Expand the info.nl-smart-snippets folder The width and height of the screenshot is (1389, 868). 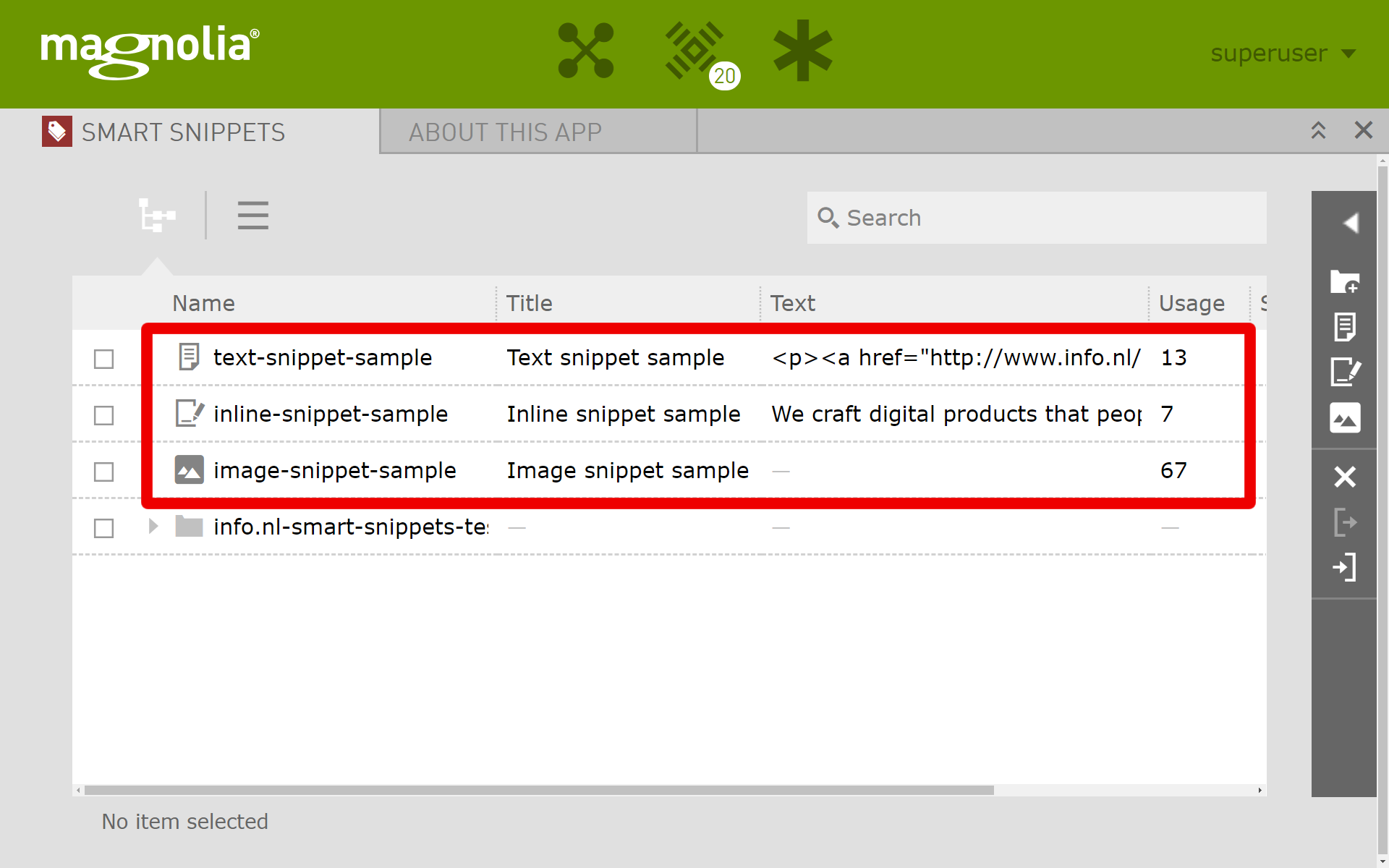click(153, 527)
